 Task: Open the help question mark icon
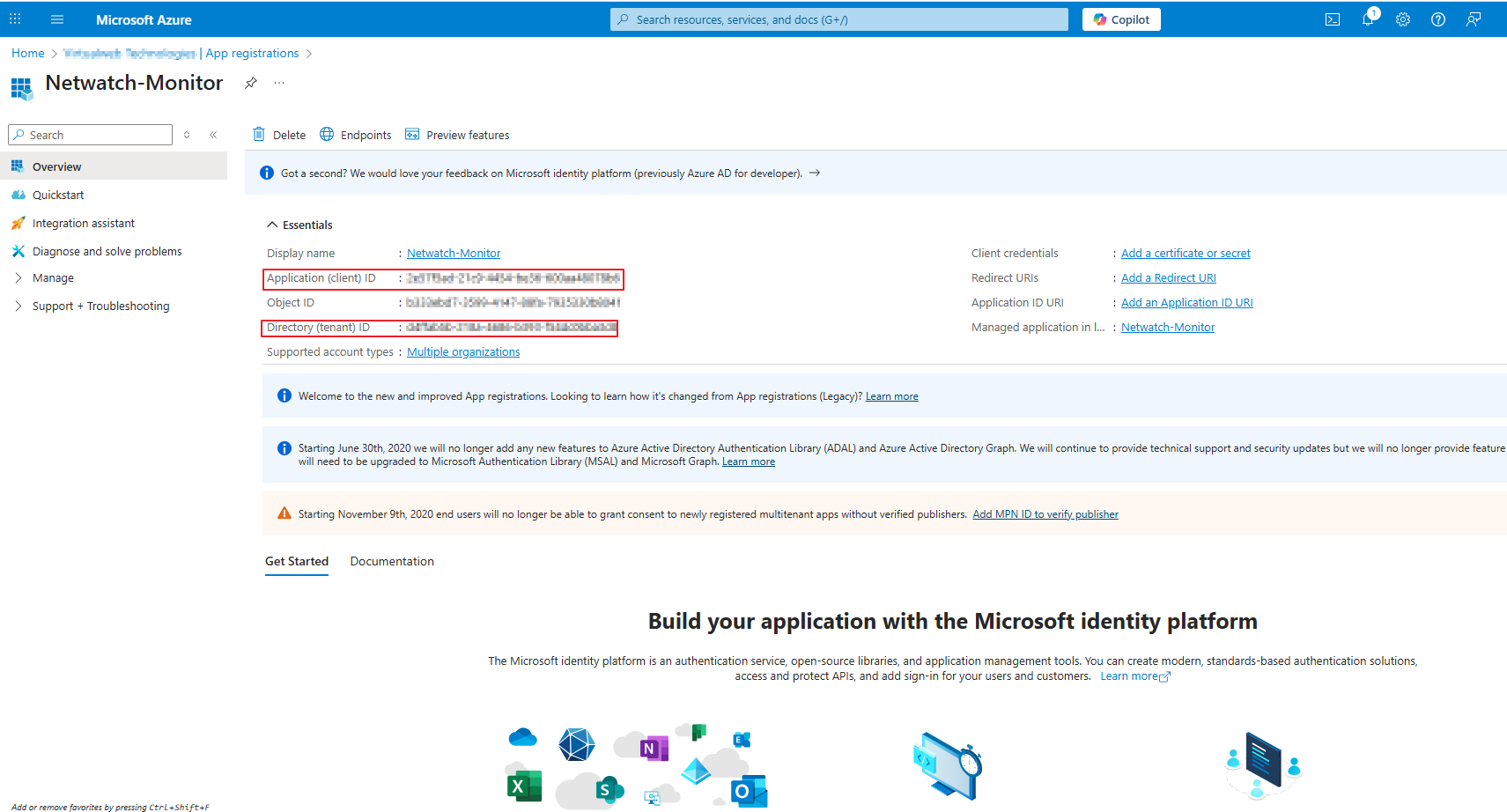point(1438,19)
